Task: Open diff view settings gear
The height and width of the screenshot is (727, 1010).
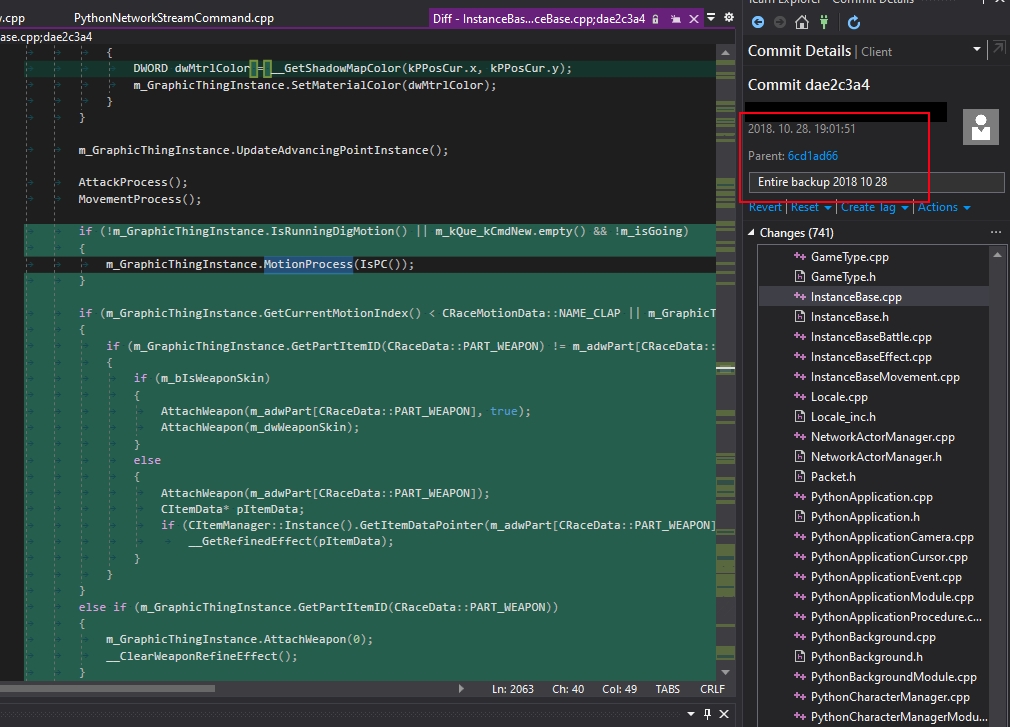Action: (729, 17)
